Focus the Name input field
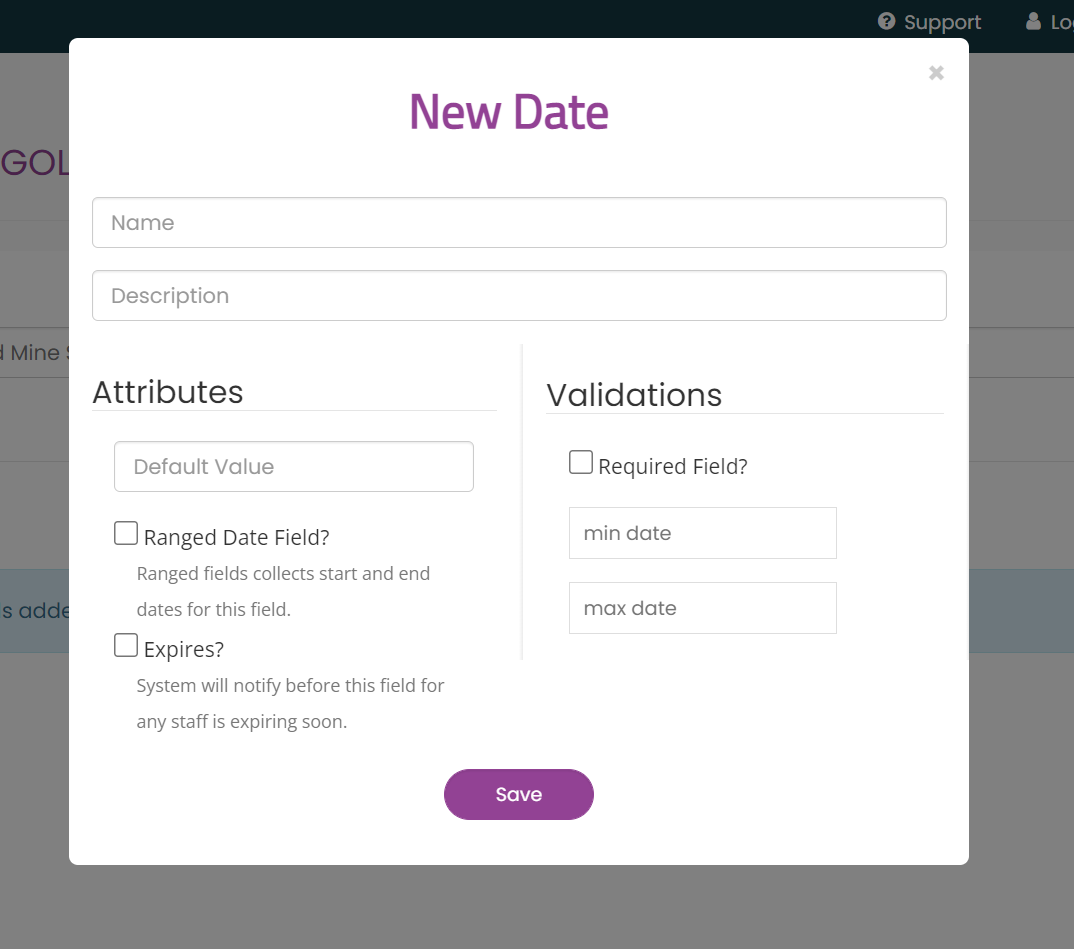 (x=519, y=223)
